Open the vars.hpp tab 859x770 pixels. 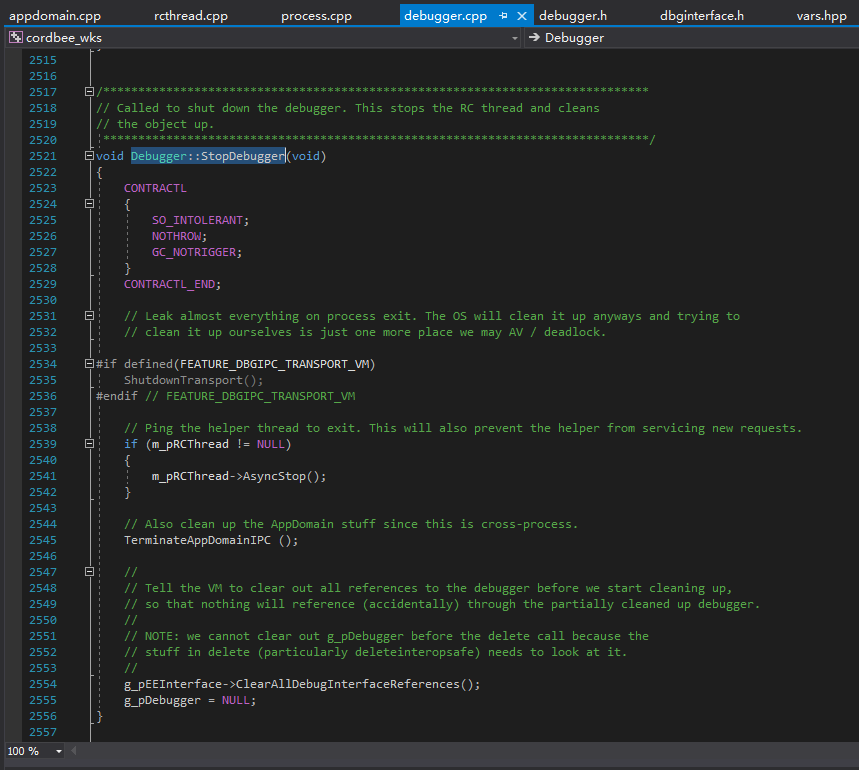pyautogui.click(x=821, y=16)
